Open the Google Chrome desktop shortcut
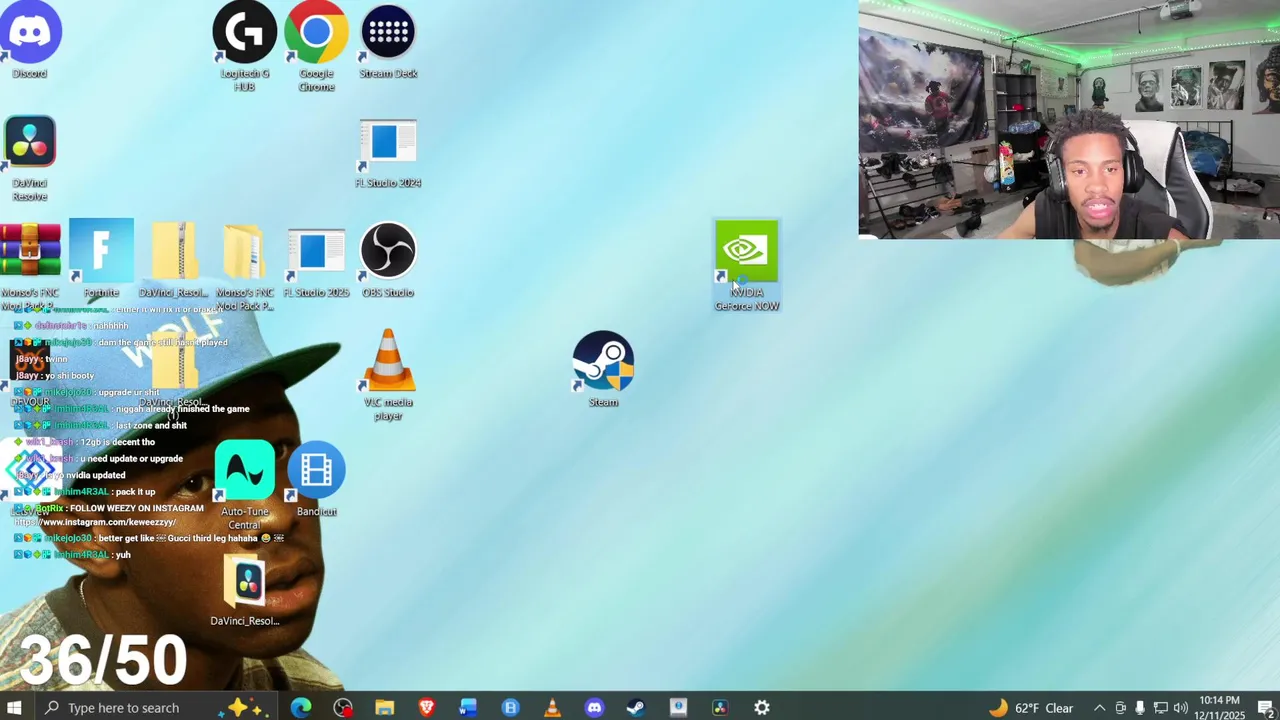Image resolution: width=1280 pixels, height=720 pixels. [x=316, y=46]
